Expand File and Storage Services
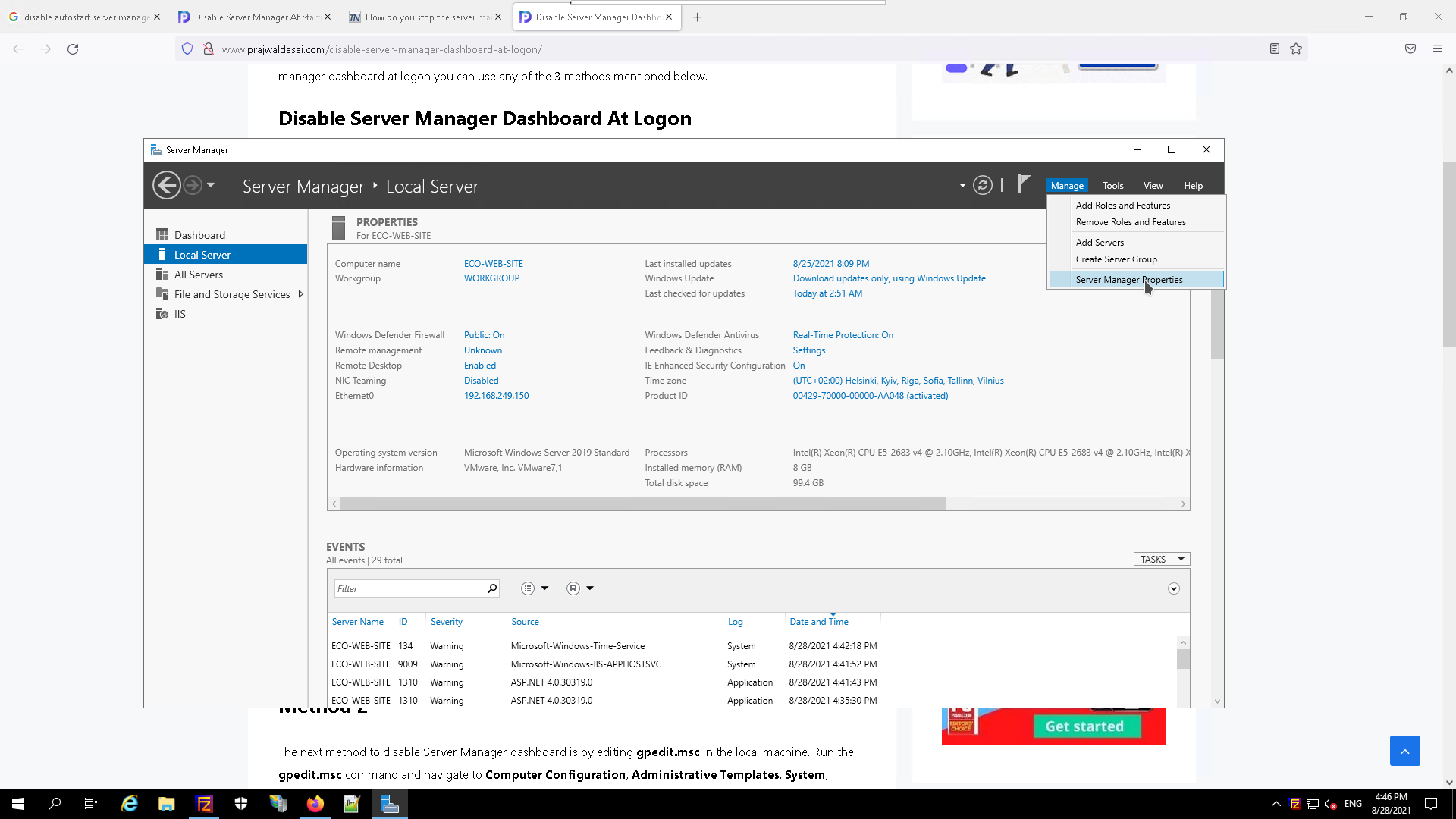Viewport: 1456px width, 819px height. (x=301, y=294)
